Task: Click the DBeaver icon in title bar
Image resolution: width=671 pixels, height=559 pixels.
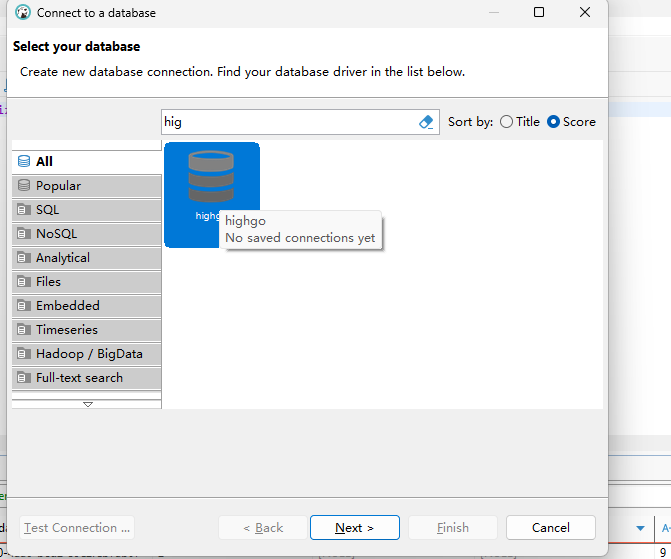Action: [x=23, y=12]
